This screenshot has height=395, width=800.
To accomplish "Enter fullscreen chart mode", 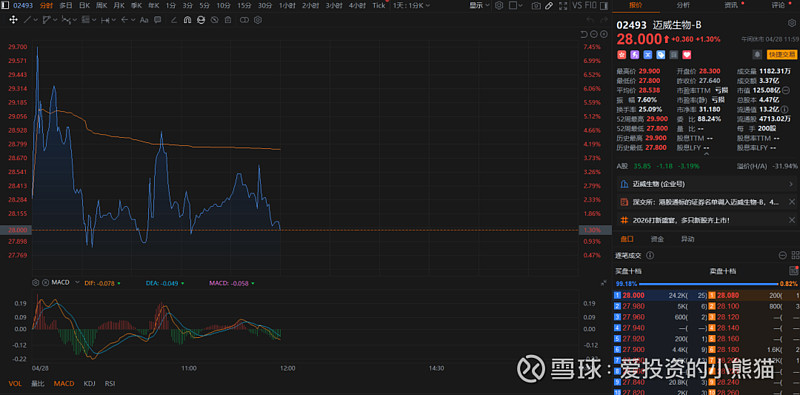I will [563, 6].
